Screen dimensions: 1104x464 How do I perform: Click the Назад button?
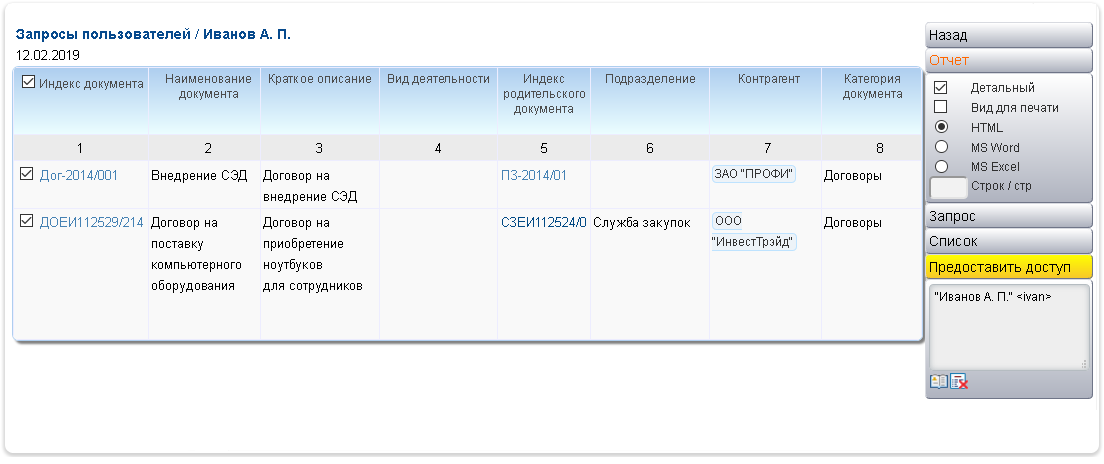1008,35
